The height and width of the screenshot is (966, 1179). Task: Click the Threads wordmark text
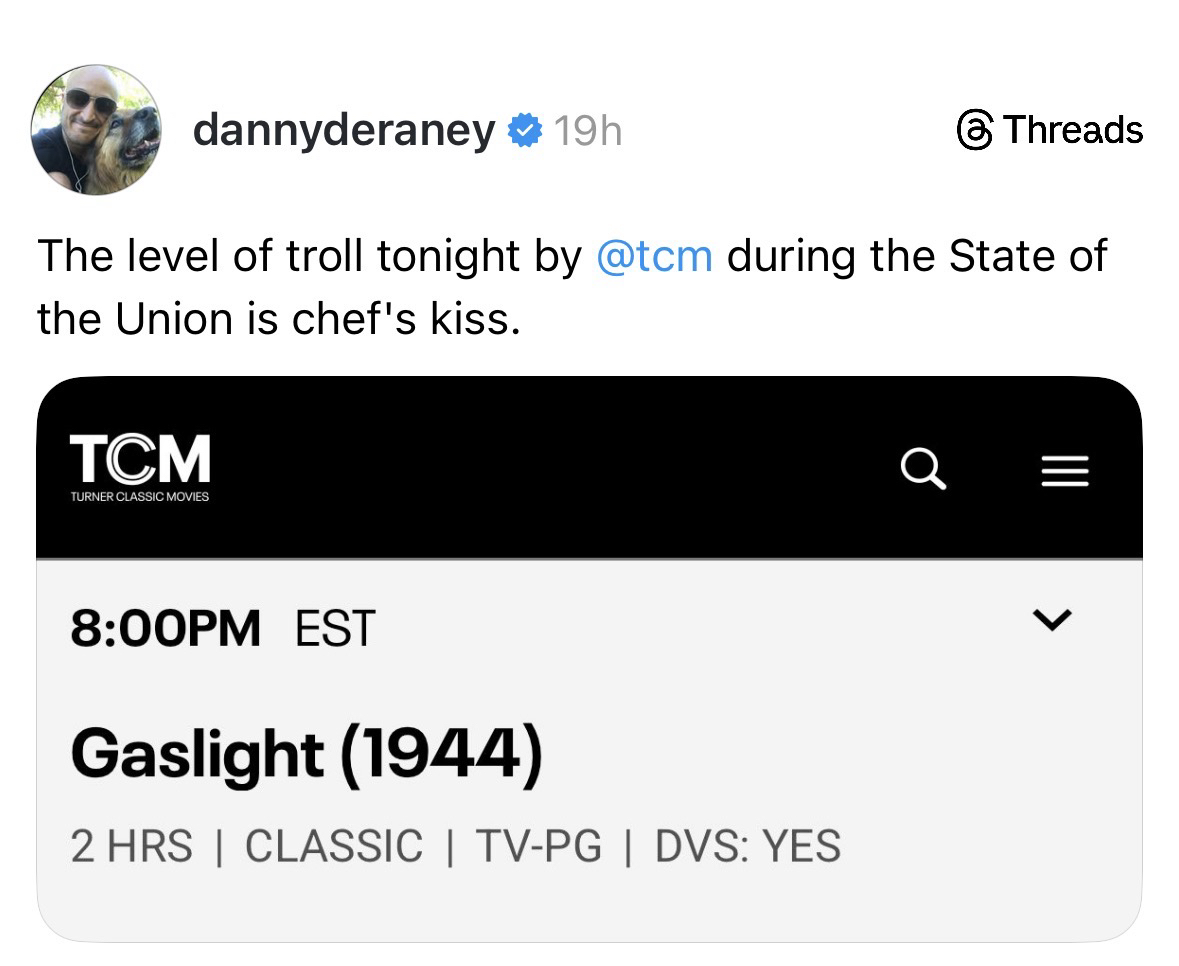pos(1072,130)
